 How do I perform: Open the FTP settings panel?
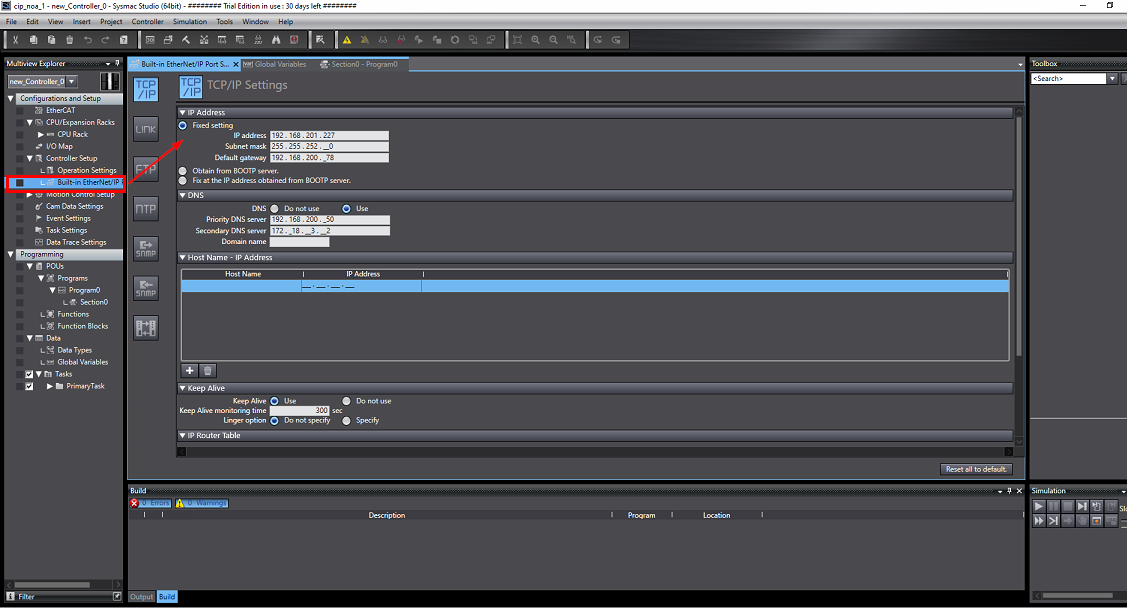[146, 168]
